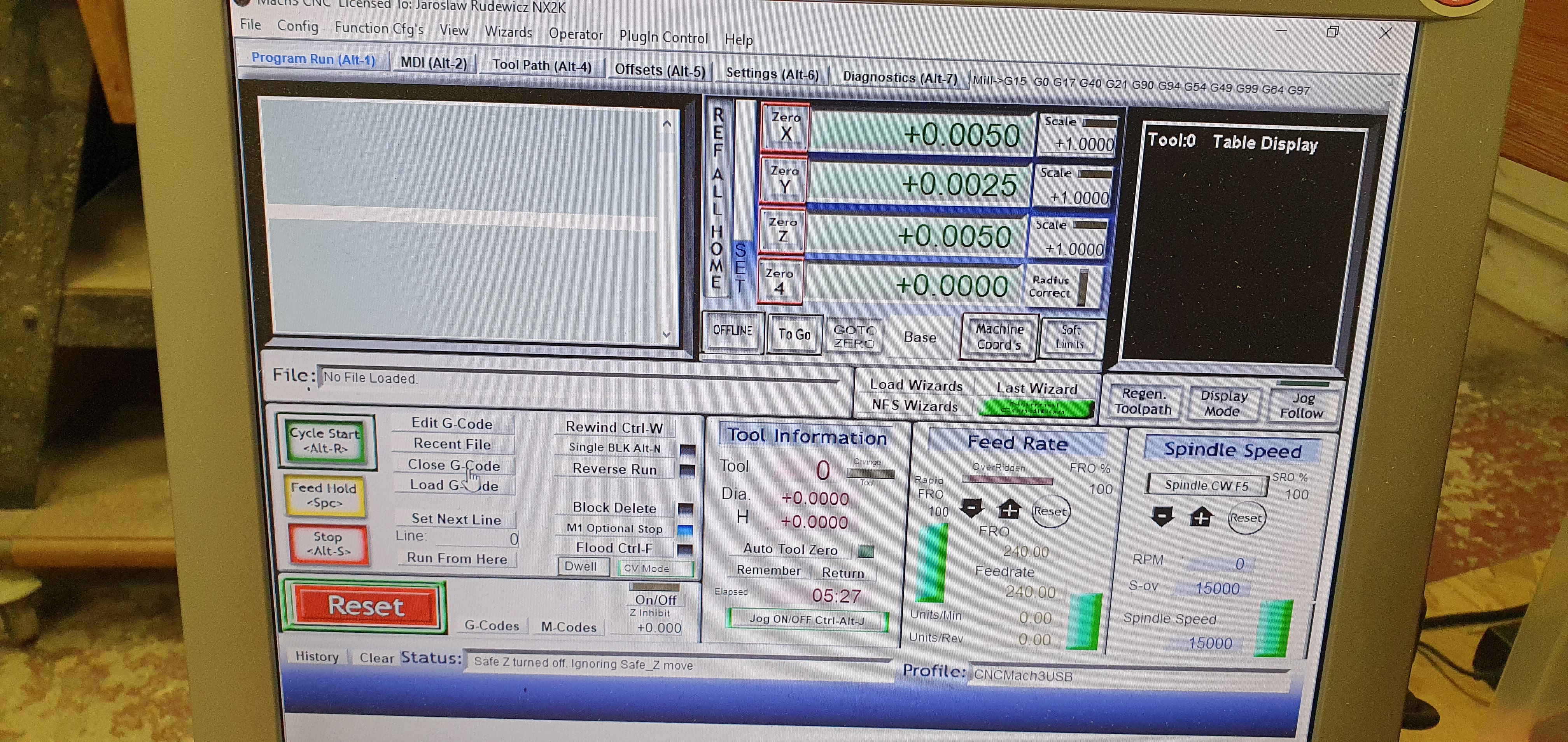Image resolution: width=1568 pixels, height=742 pixels.
Task: Click G-code list scroll up arrow
Action: [x=667, y=124]
